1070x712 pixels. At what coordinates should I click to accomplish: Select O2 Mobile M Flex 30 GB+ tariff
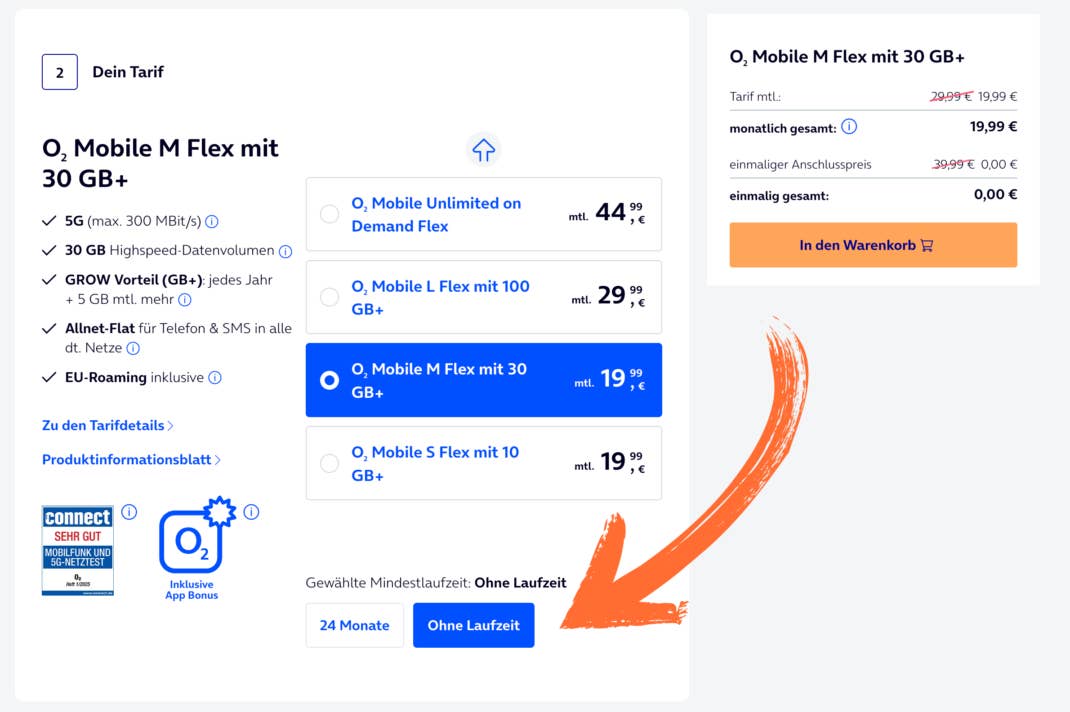[x=483, y=380]
